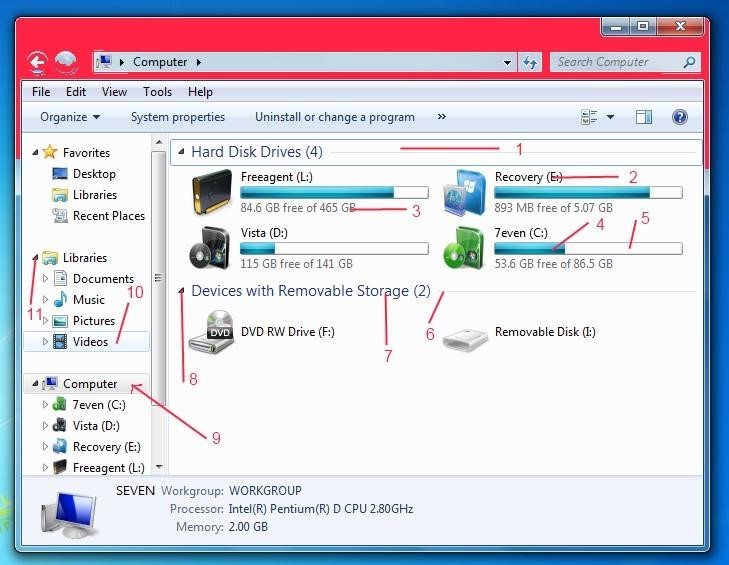Open the Freeagent (L:) drive icon

coord(211,193)
